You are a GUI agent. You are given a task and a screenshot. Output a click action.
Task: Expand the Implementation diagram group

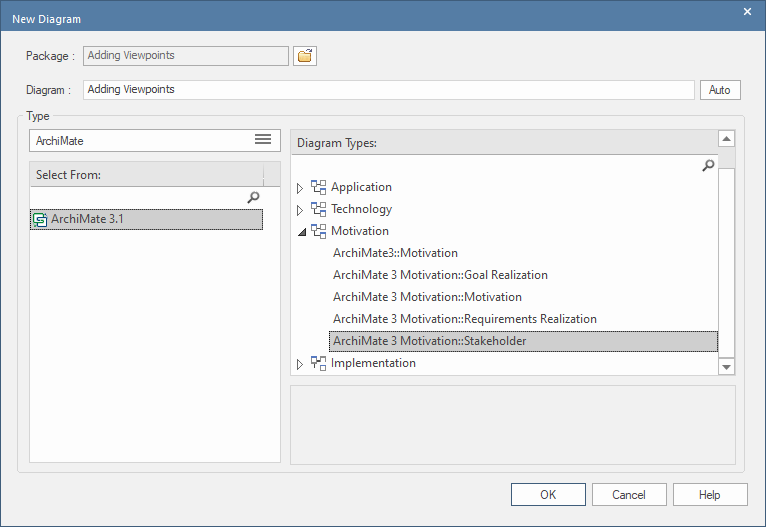point(300,364)
